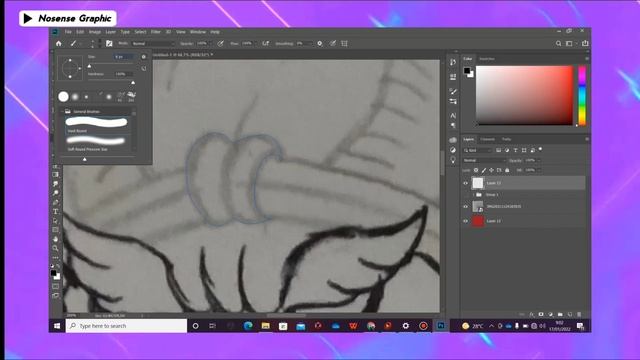Open the Adjustments circle icon in collapsed dock
The height and width of the screenshot is (360, 640).
coord(453,150)
